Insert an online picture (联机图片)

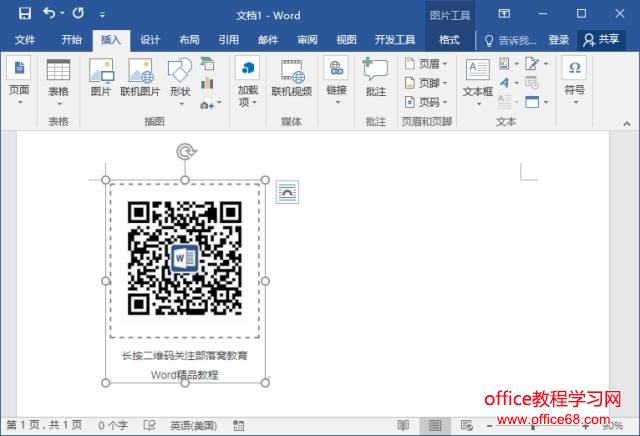140,78
